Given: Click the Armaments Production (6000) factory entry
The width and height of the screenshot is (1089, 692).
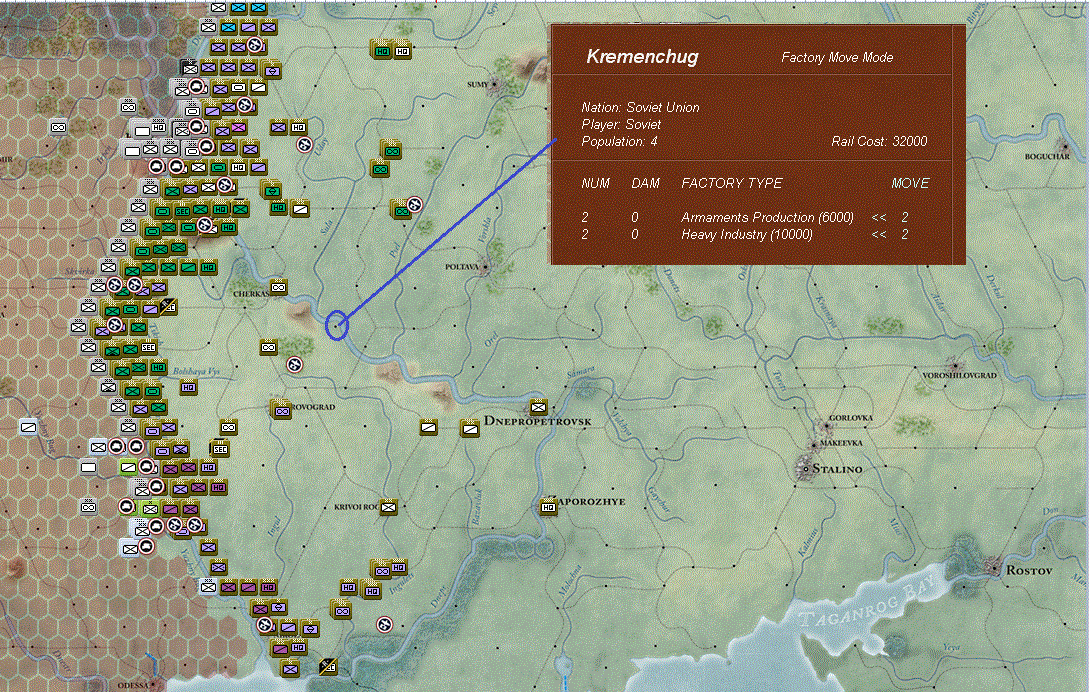Looking at the screenshot, I should point(767,217).
